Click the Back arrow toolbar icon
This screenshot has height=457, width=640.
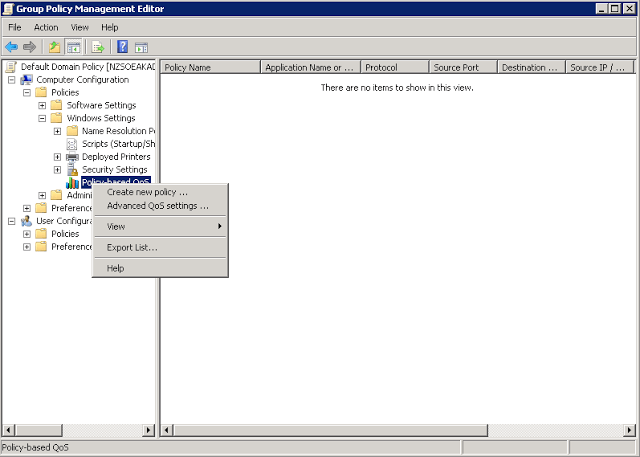[11, 47]
